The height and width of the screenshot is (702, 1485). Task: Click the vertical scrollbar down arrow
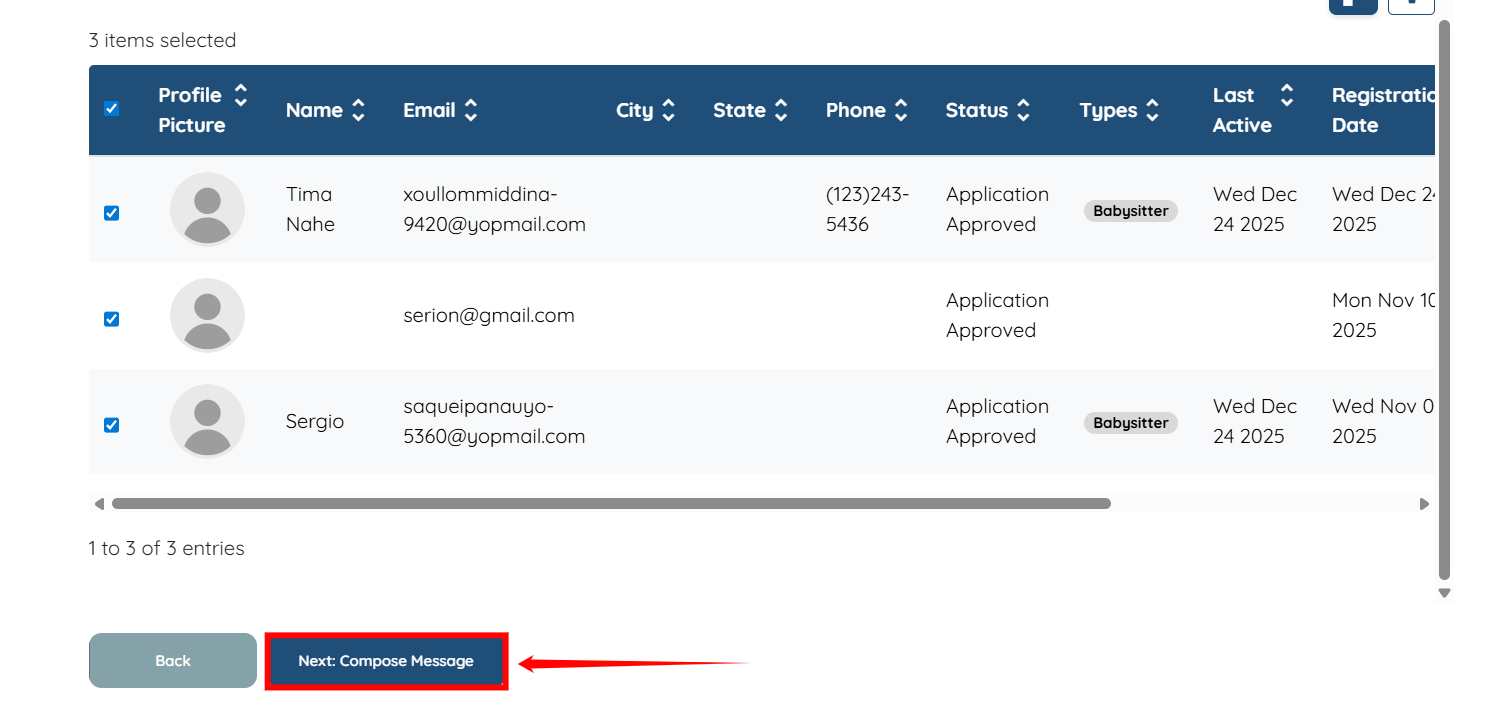click(1444, 593)
